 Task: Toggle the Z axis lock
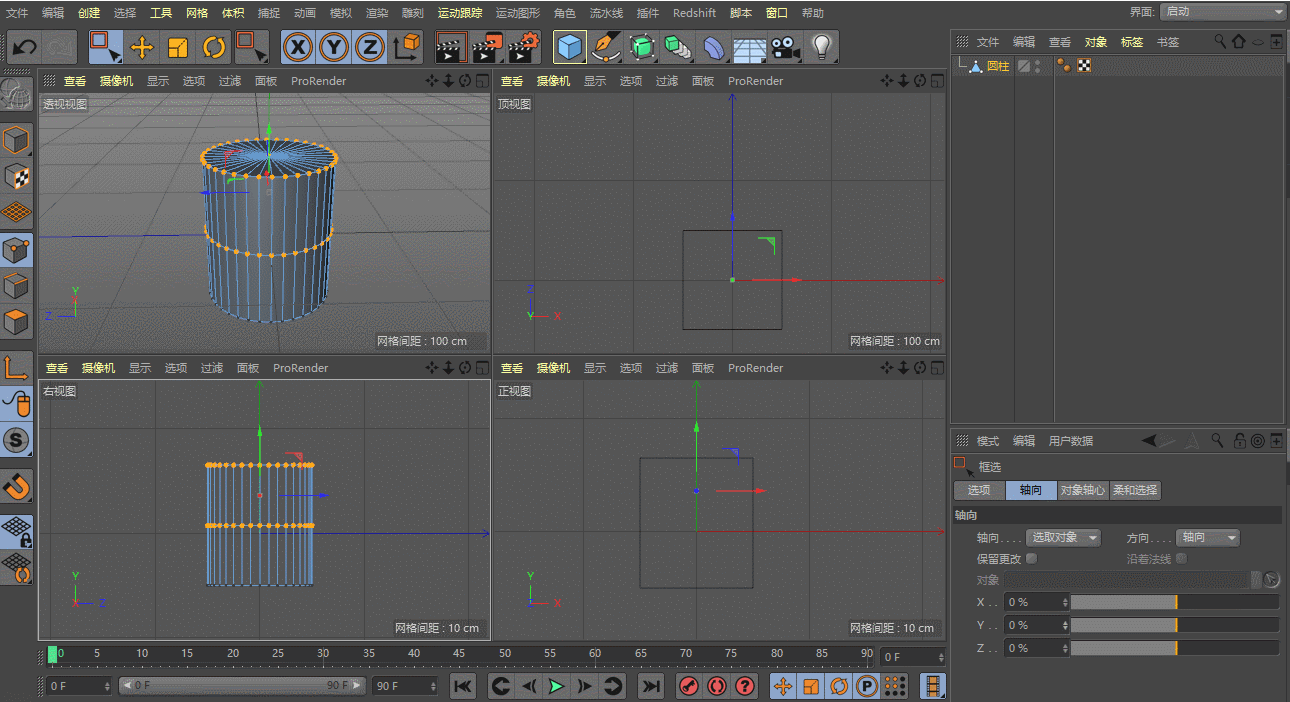click(x=370, y=47)
